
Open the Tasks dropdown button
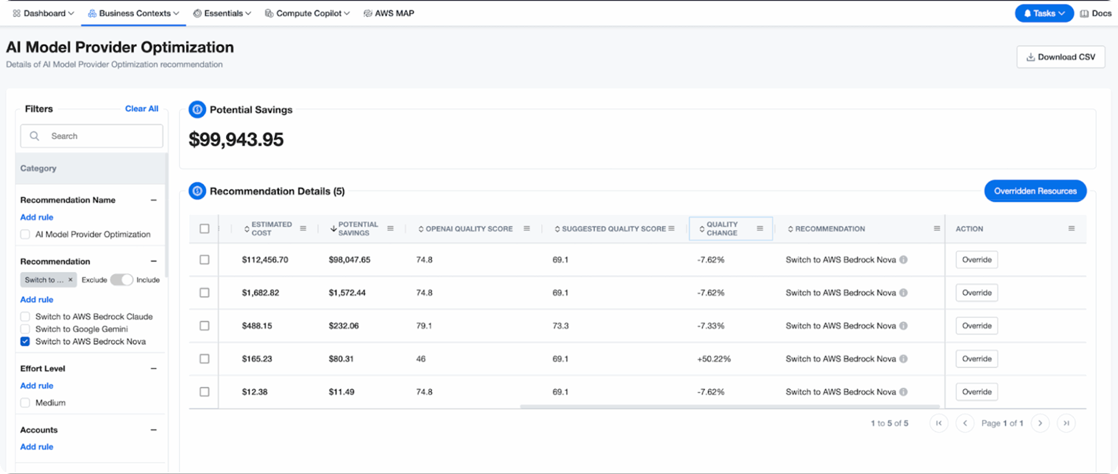point(1044,13)
